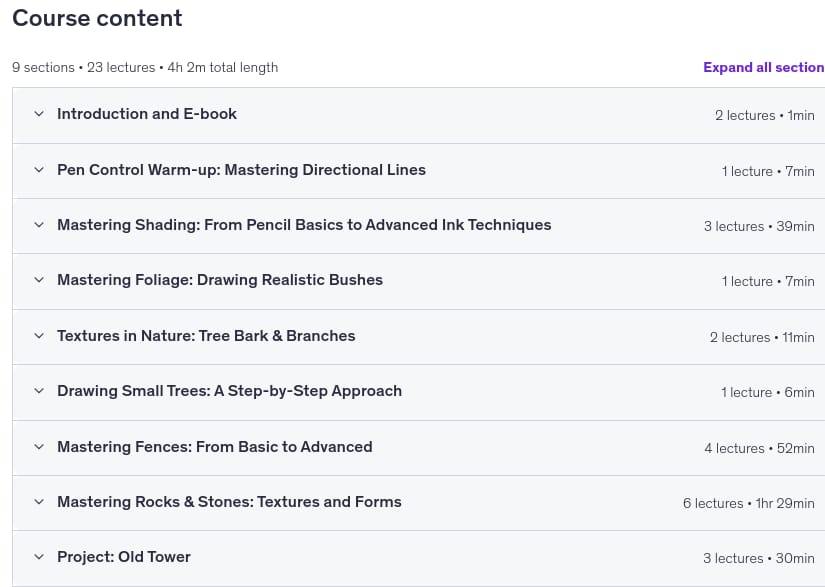Viewport: 825px width, 587px height.
Task: Select 'Pen Control Warm-up: Mastering Directional Lines' title
Action: (242, 169)
